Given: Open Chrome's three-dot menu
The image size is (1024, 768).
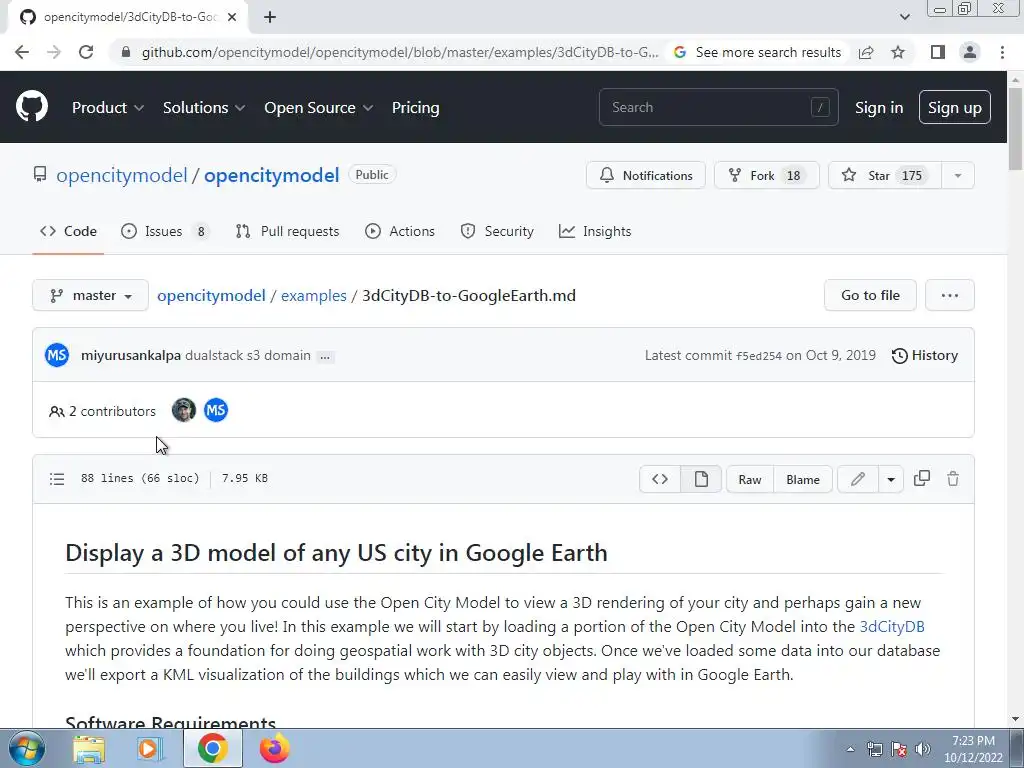Looking at the screenshot, I should [1002, 52].
